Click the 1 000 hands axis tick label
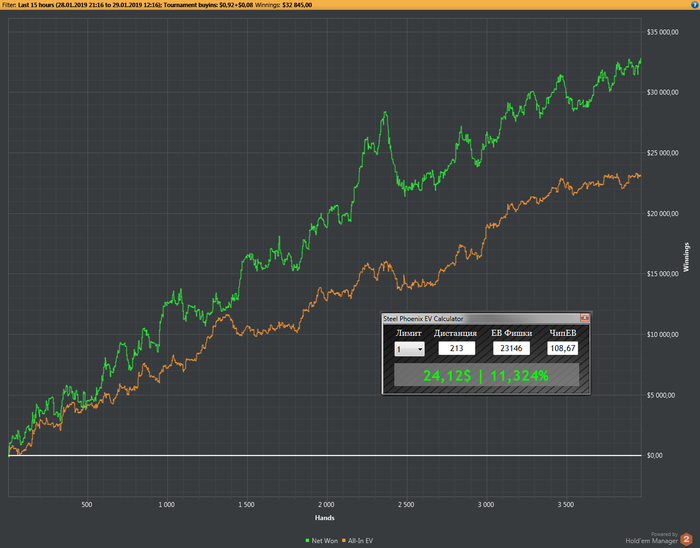 [167, 504]
